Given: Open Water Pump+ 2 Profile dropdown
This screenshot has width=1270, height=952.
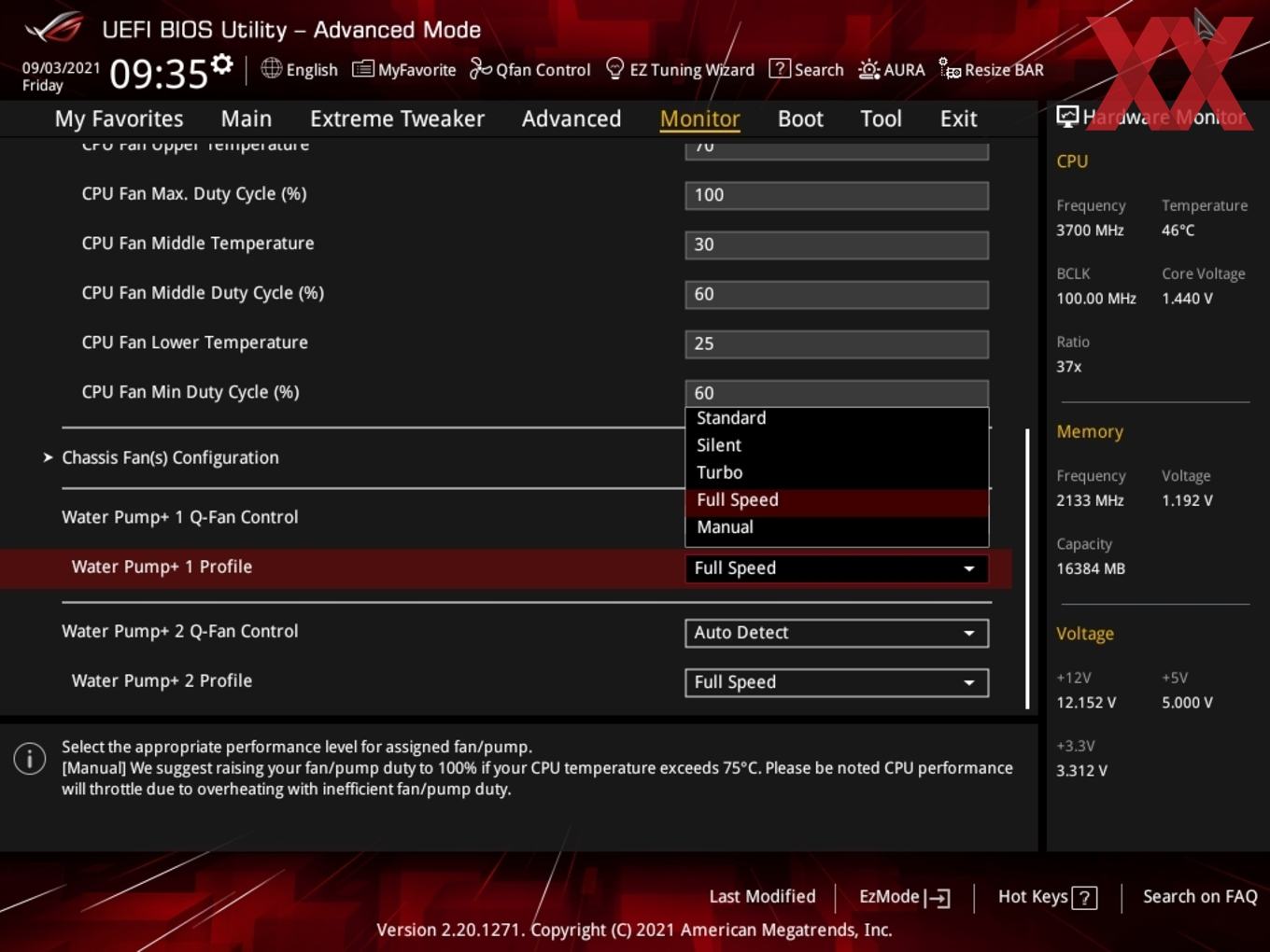Looking at the screenshot, I should [x=837, y=682].
